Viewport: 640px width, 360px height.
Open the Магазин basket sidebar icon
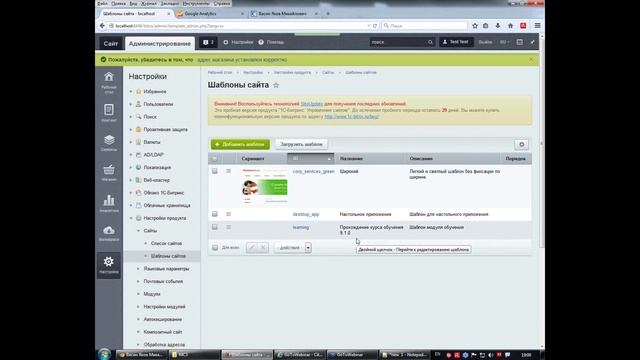(x=109, y=172)
